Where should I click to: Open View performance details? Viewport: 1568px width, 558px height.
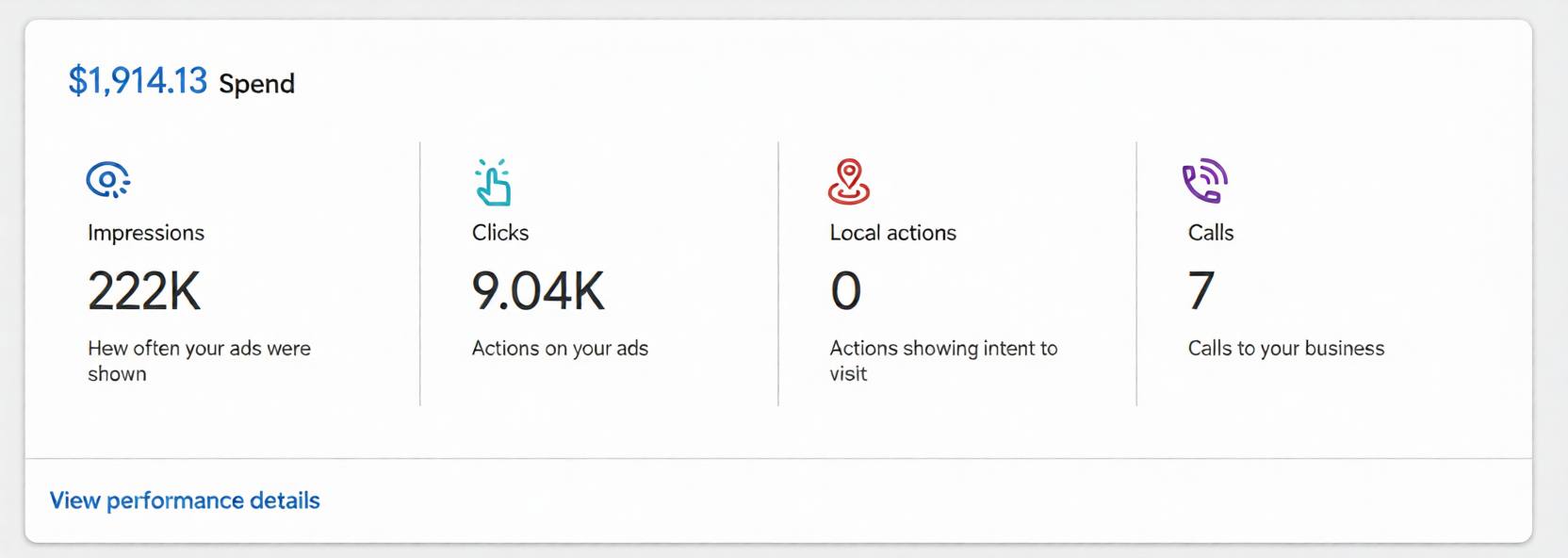click(185, 500)
